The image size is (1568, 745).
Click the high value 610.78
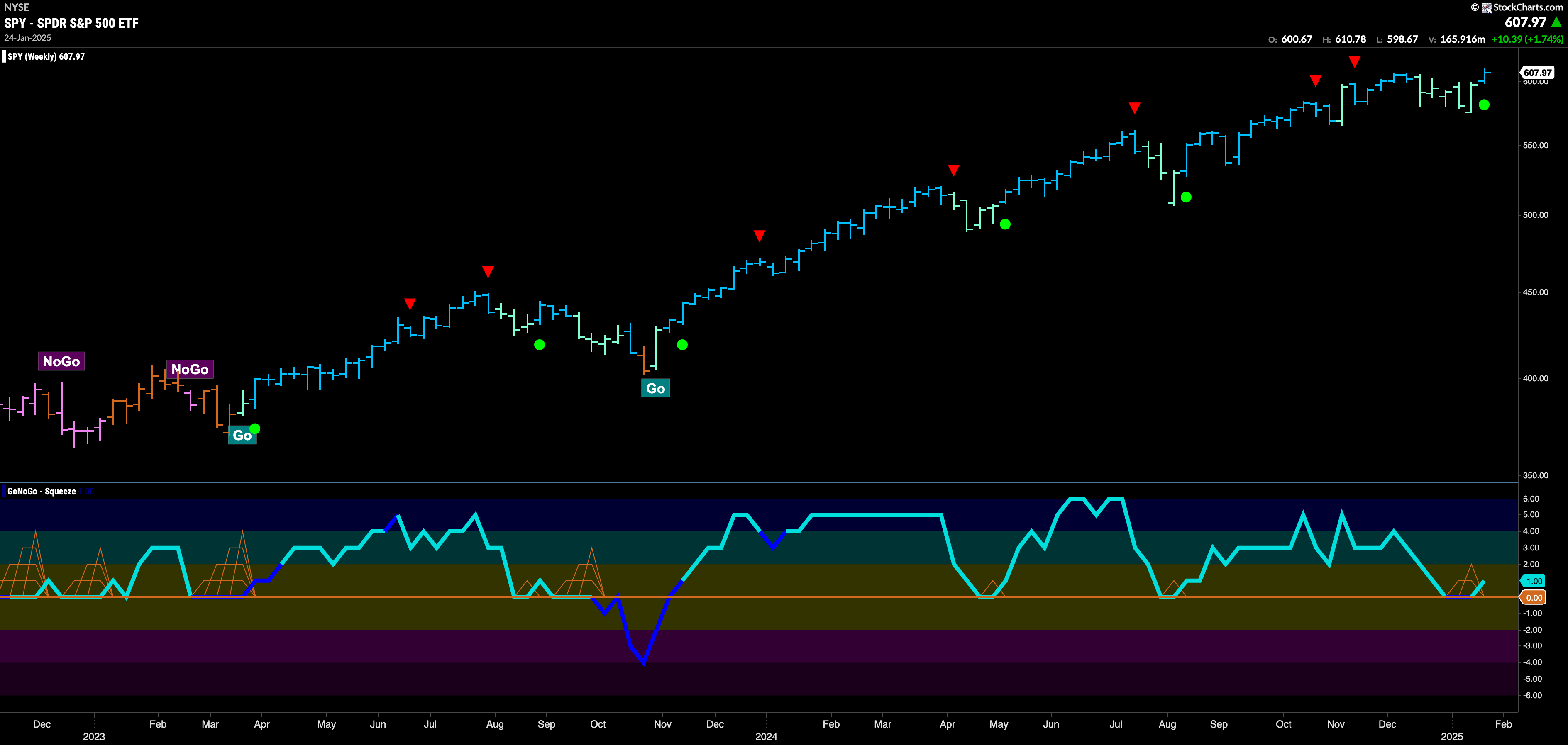1350,39
